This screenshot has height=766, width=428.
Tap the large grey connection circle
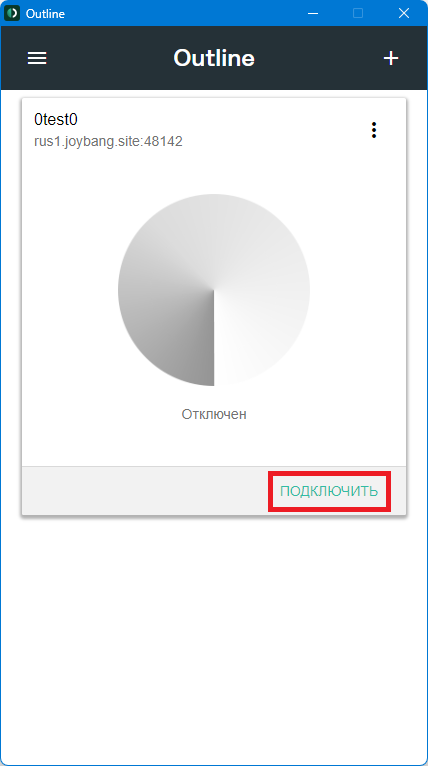214,290
